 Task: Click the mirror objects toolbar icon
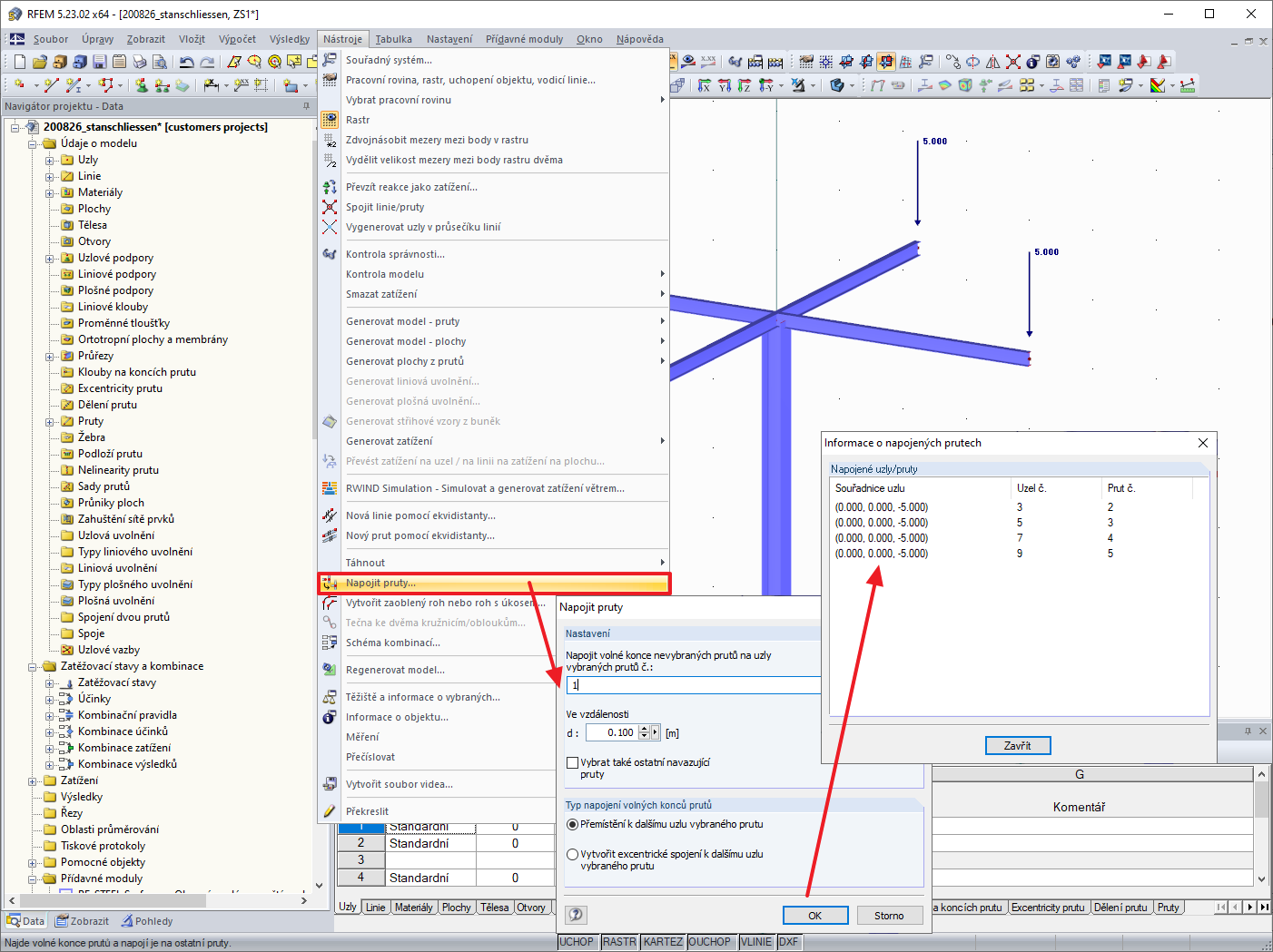[993, 62]
